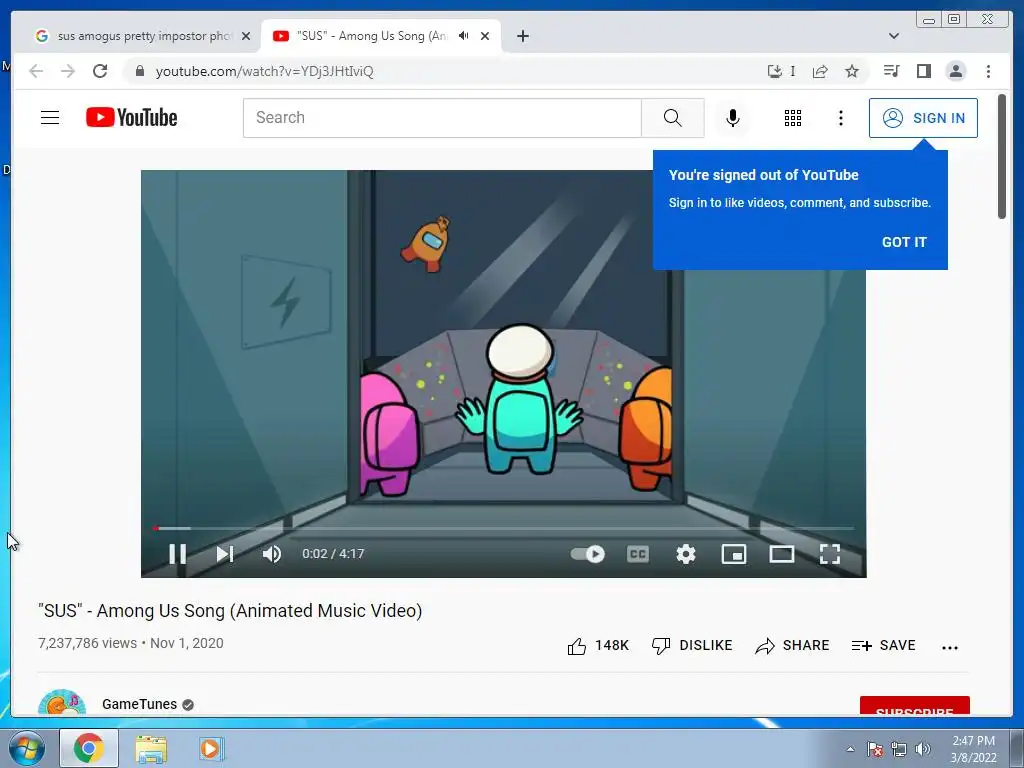Screen dimensions: 1024x768
Task: Open YouTube settings three-dot menu
Action: click(x=841, y=118)
